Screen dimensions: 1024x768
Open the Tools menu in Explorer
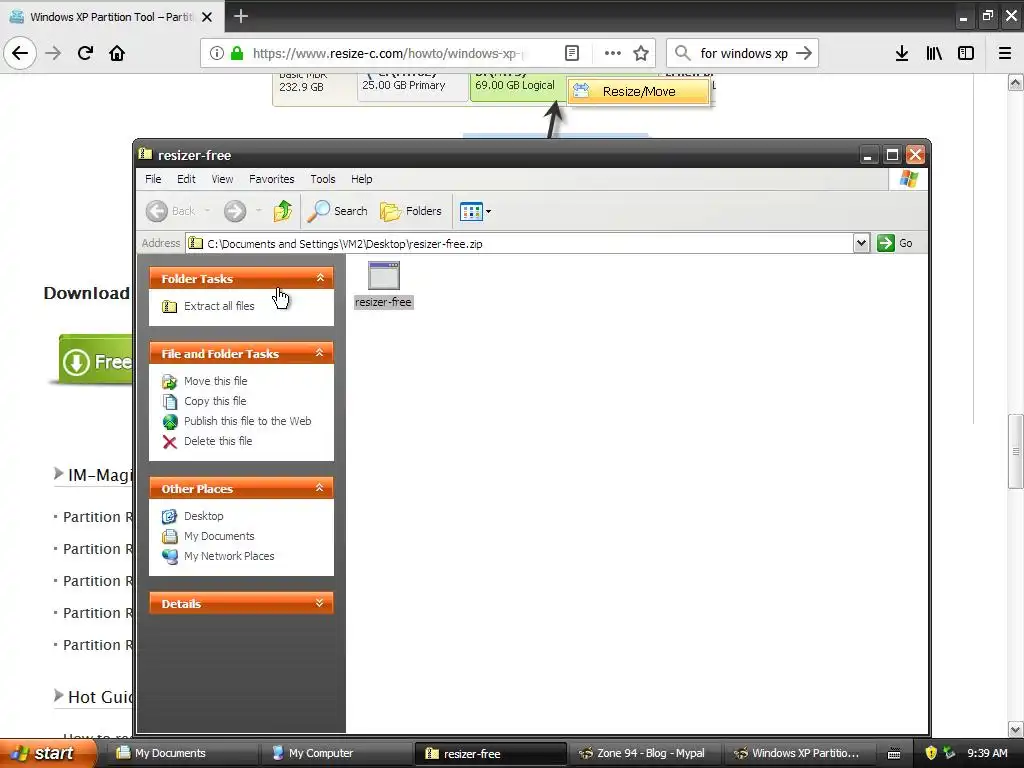click(x=323, y=179)
